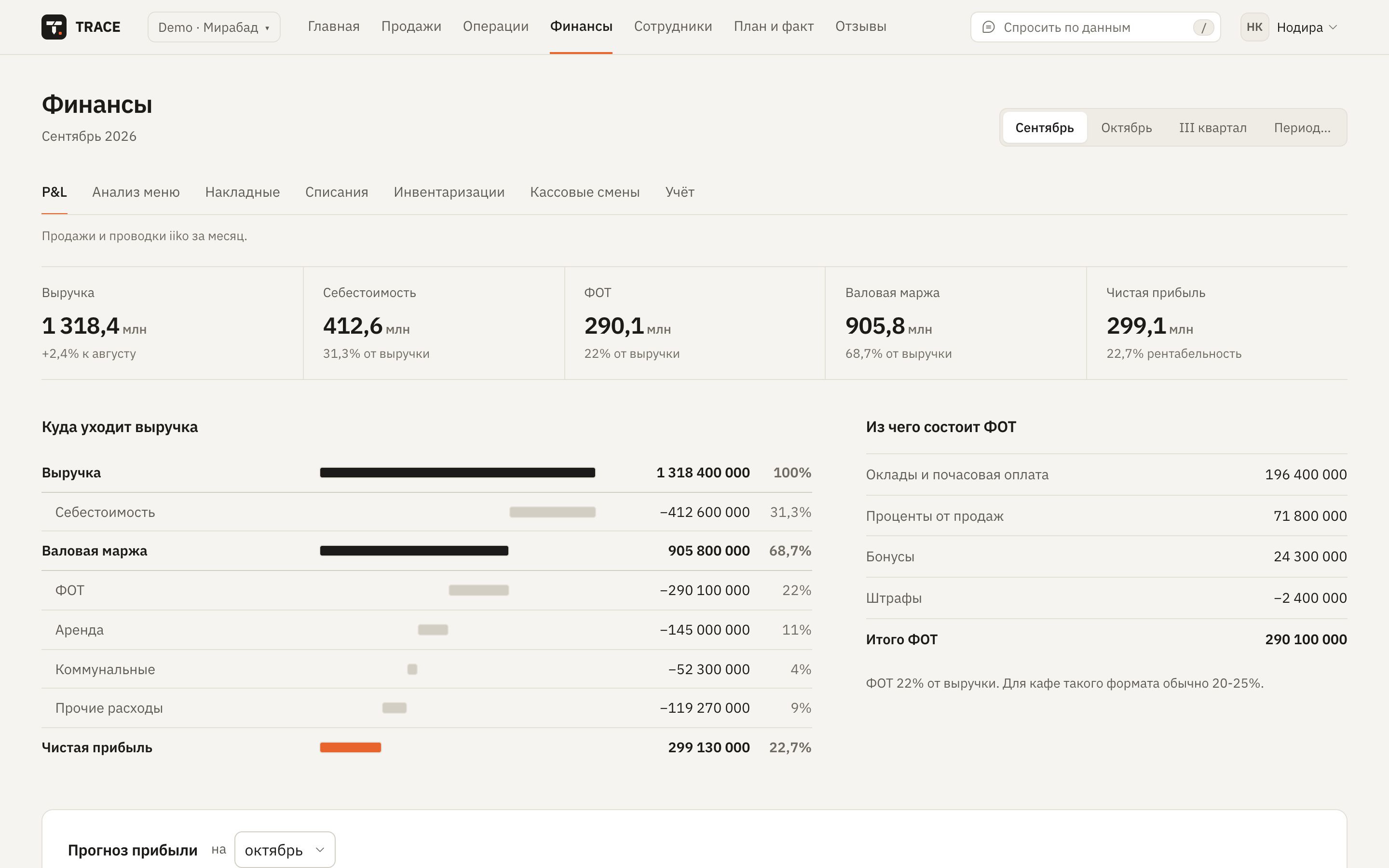Click the slash shortcut badge in search
The height and width of the screenshot is (868, 1389).
(1203, 27)
